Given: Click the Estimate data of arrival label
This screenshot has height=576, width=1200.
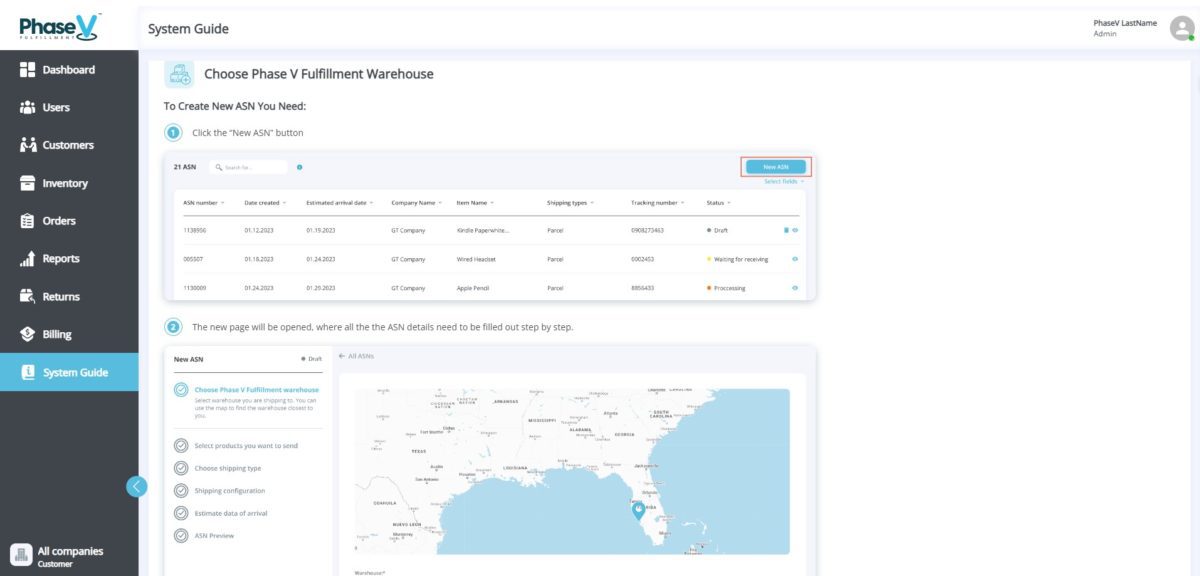Looking at the screenshot, I should pyautogui.click(x=231, y=513).
